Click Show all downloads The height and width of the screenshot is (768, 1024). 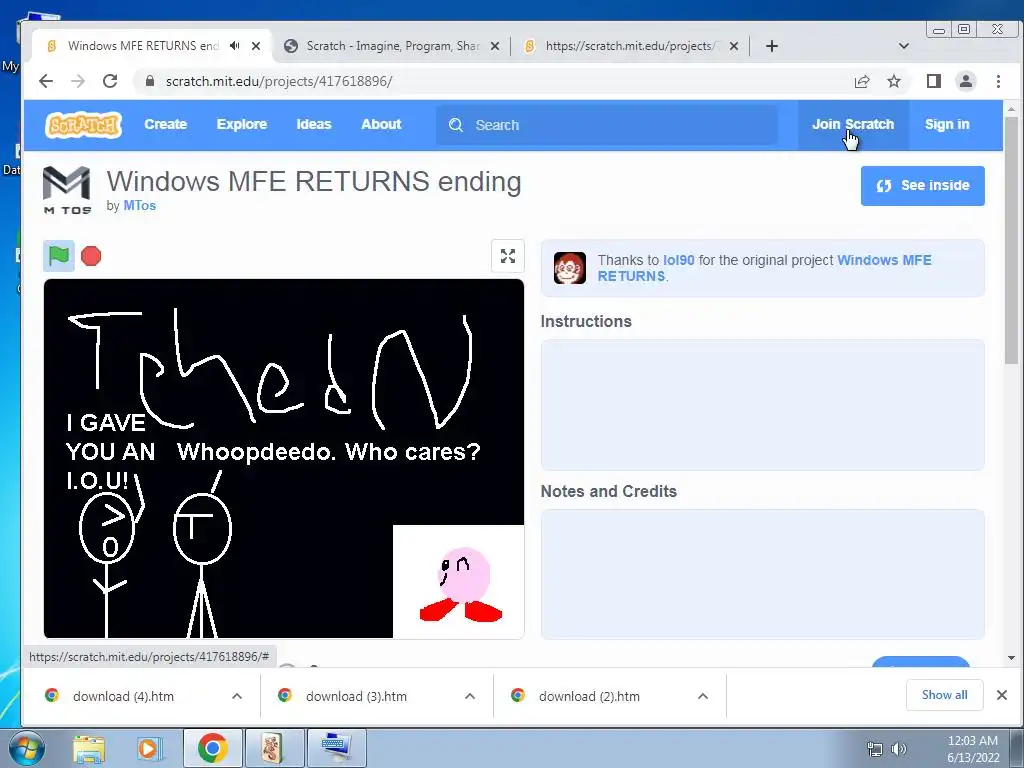(x=944, y=695)
